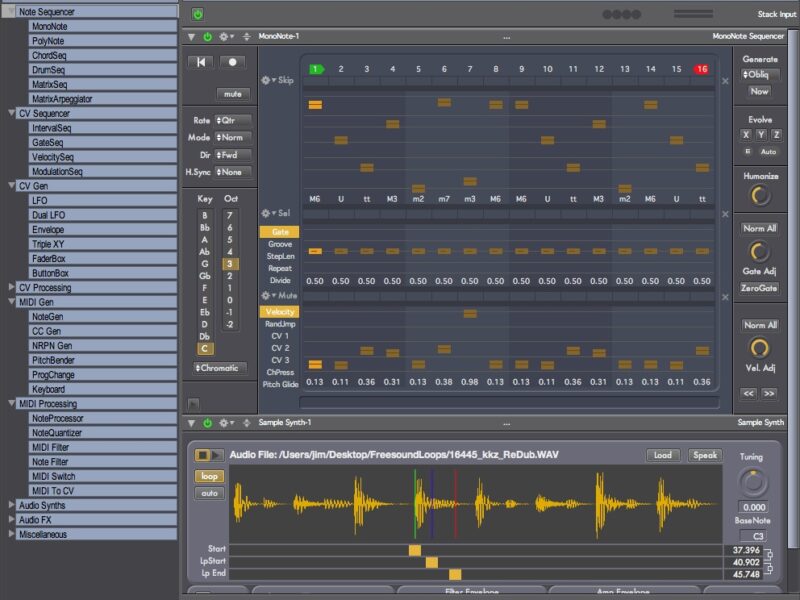Viewport: 800px width, 600px height.
Task: Click the Humanize knob
Action: (x=759, y=196)
